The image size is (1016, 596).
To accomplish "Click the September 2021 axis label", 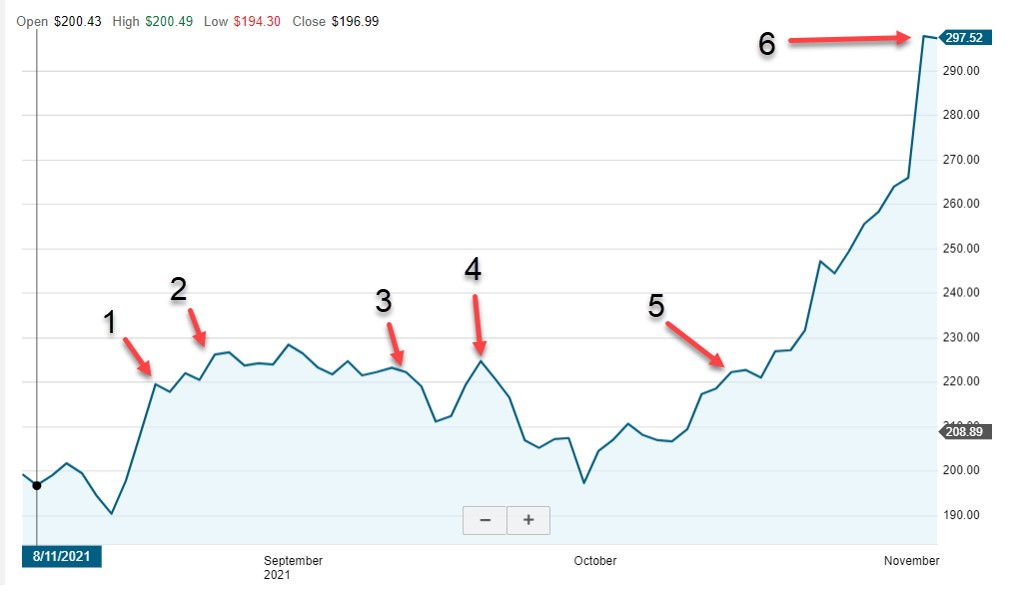I will tap(292, 568).
